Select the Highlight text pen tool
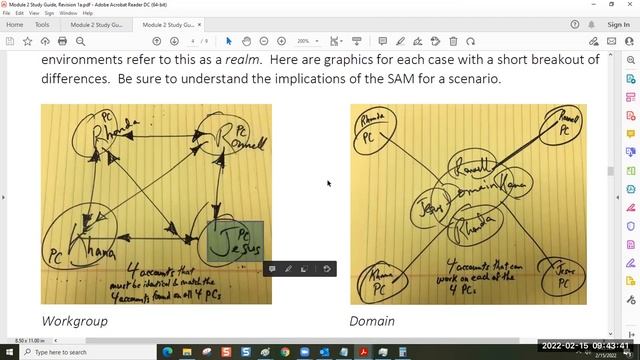This screenshot has height=360, width=640. click(400, 41)
